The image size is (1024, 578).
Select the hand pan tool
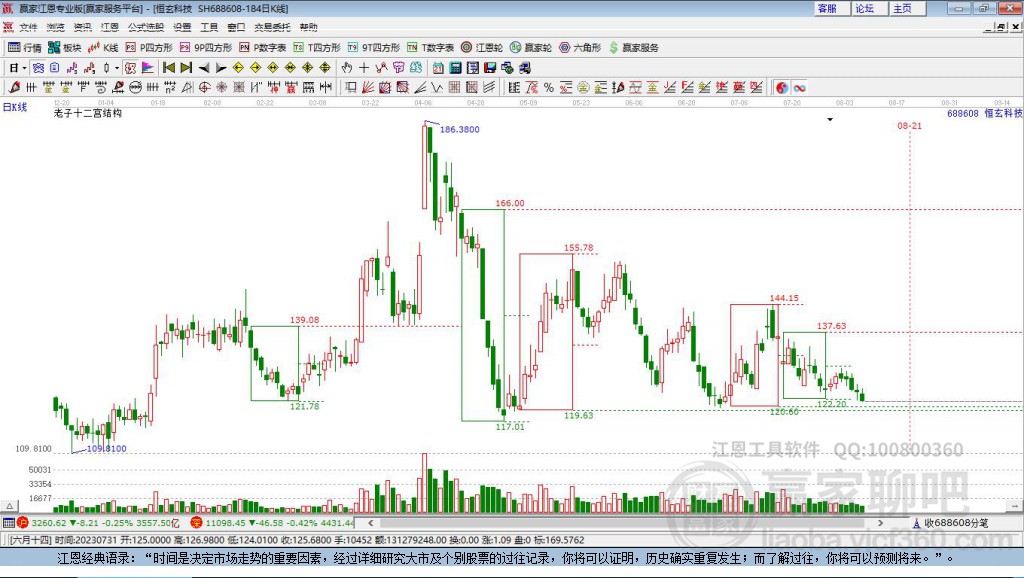tap(347, 67)
